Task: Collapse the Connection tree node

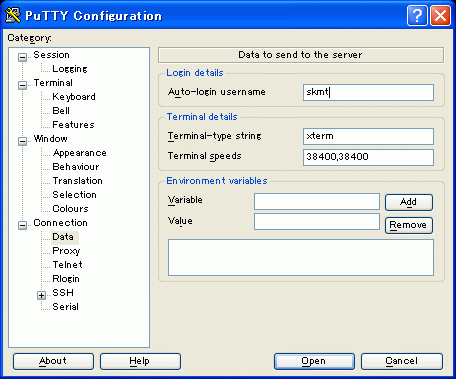Action: pyautogui.click(x=22, y=226)
